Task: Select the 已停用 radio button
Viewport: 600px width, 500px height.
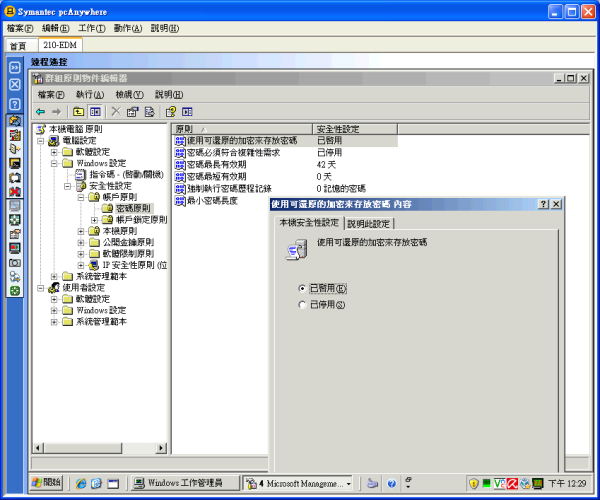Action: [x=302, y=304]
